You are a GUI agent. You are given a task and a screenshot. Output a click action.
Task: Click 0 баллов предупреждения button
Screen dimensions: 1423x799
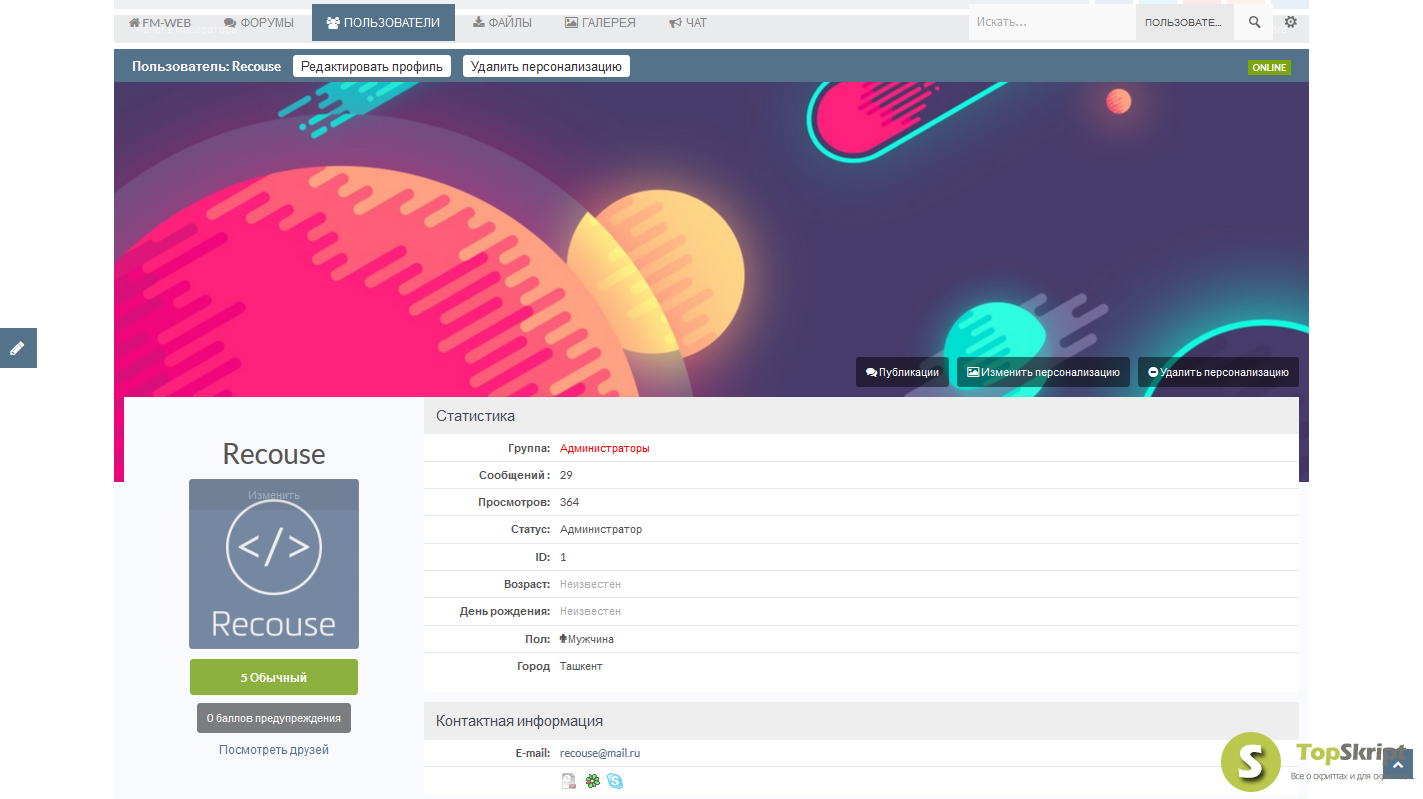(274, 718)
